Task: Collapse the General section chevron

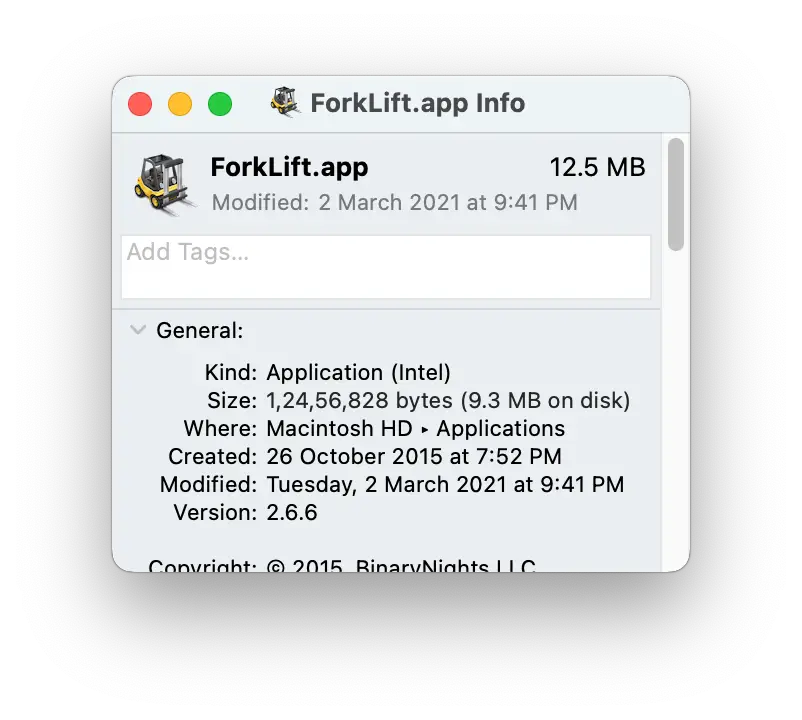Action: tap(138, 330)
